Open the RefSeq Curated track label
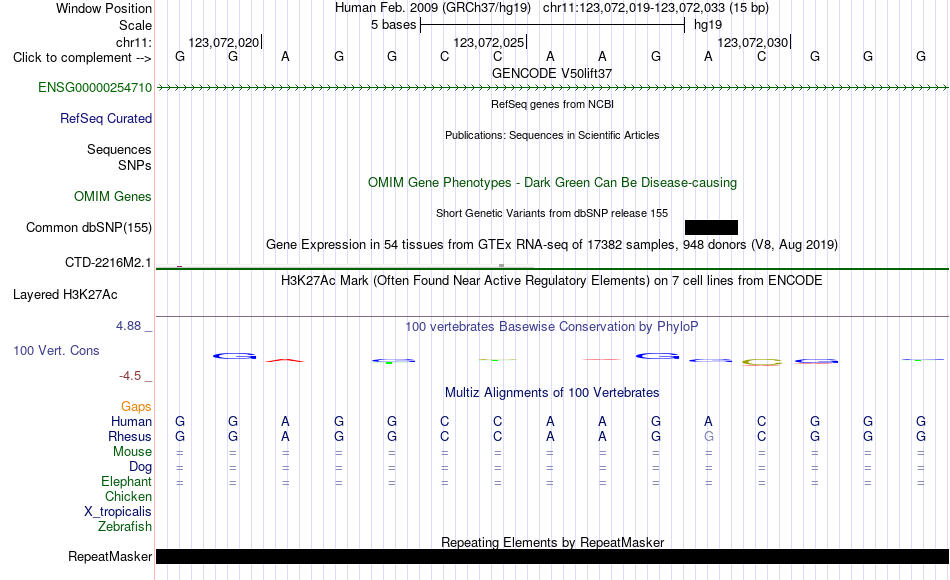Screen dimensions: 950x580 point(105,118)
